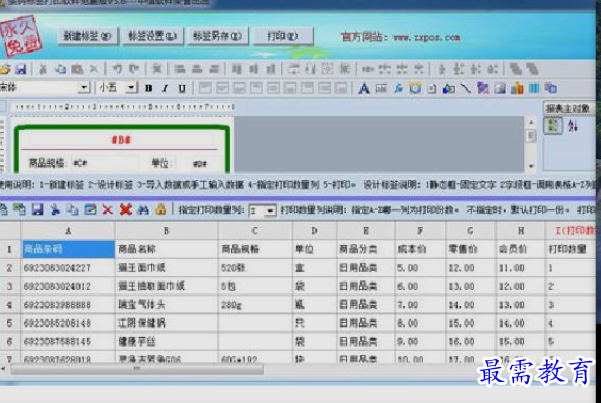Align text left in the top toolbar
Viewport: 601px width, 403px height.
[x=180, y=69]
